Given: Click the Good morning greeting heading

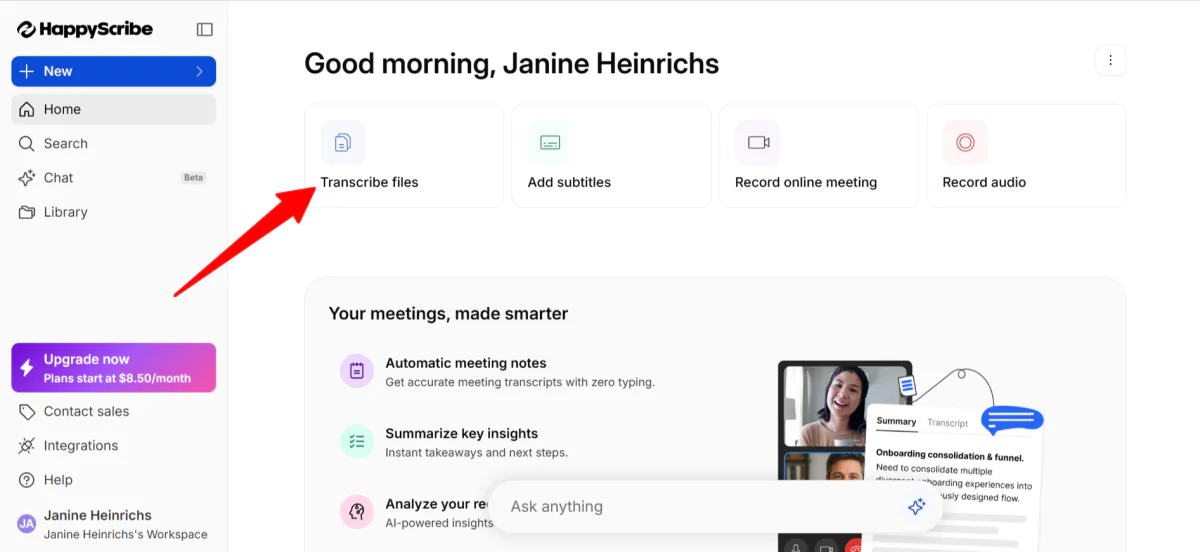Looking at the screenshot, I should tap(511, 63).
